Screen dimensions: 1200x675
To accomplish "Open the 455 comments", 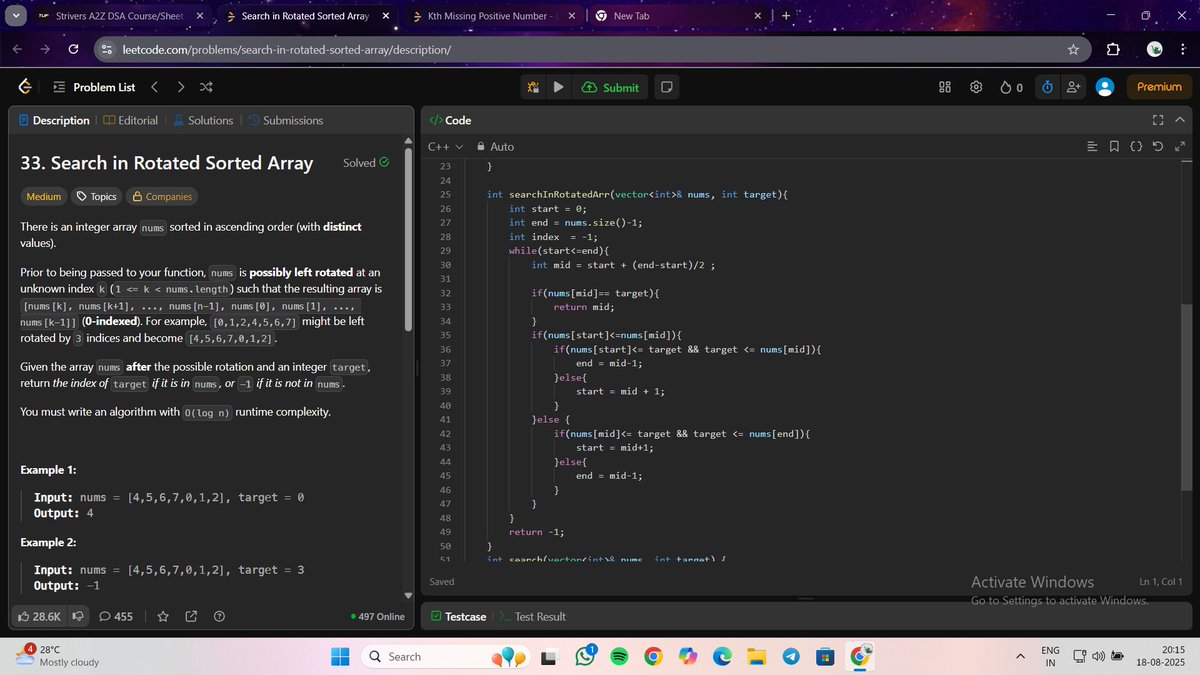I will coord(116,616).
